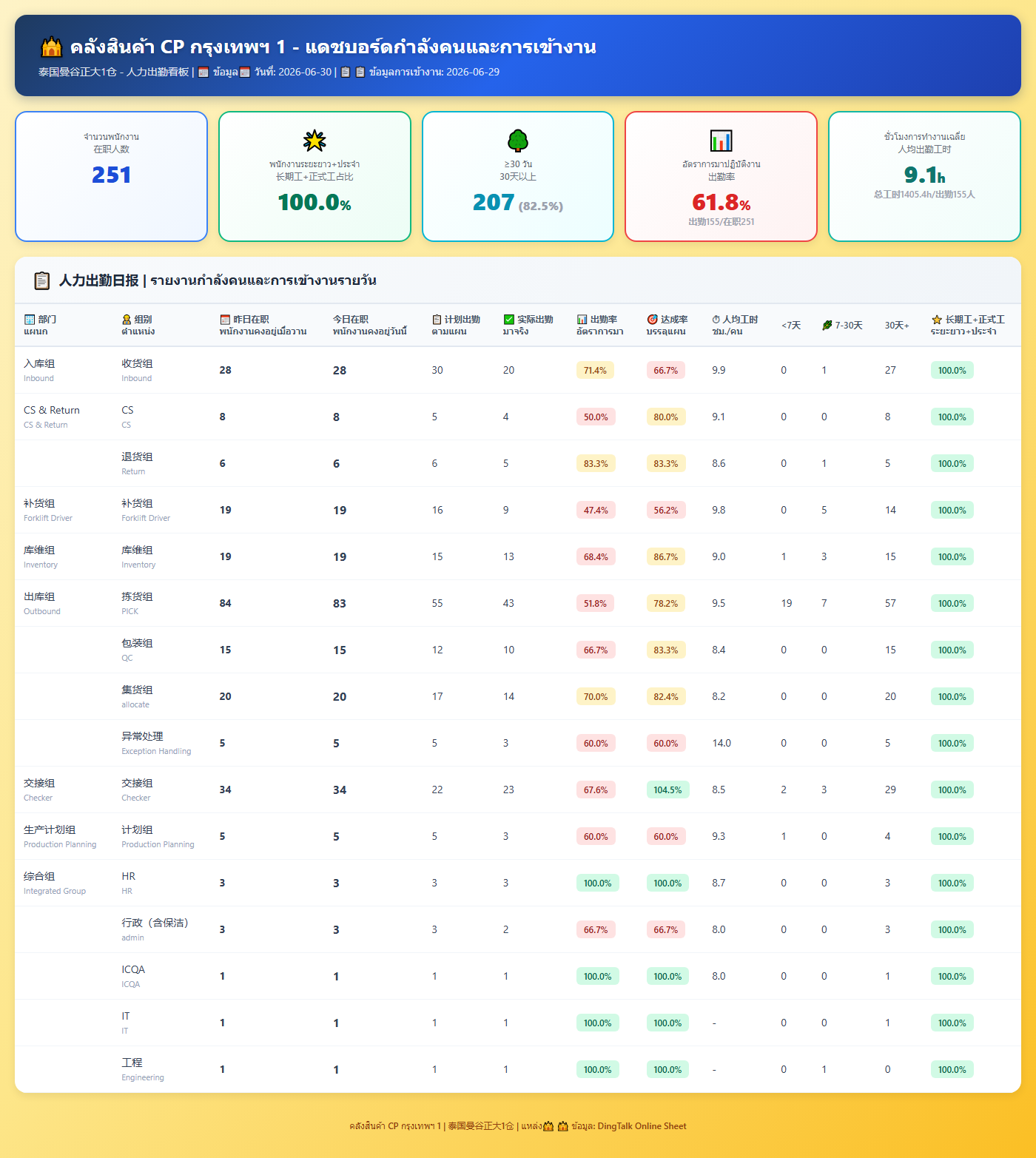Click the 84 昨日在职 value in 拣货组 row
The width and height of the screenshot is (1036, 1158).
tap(226, 603)
